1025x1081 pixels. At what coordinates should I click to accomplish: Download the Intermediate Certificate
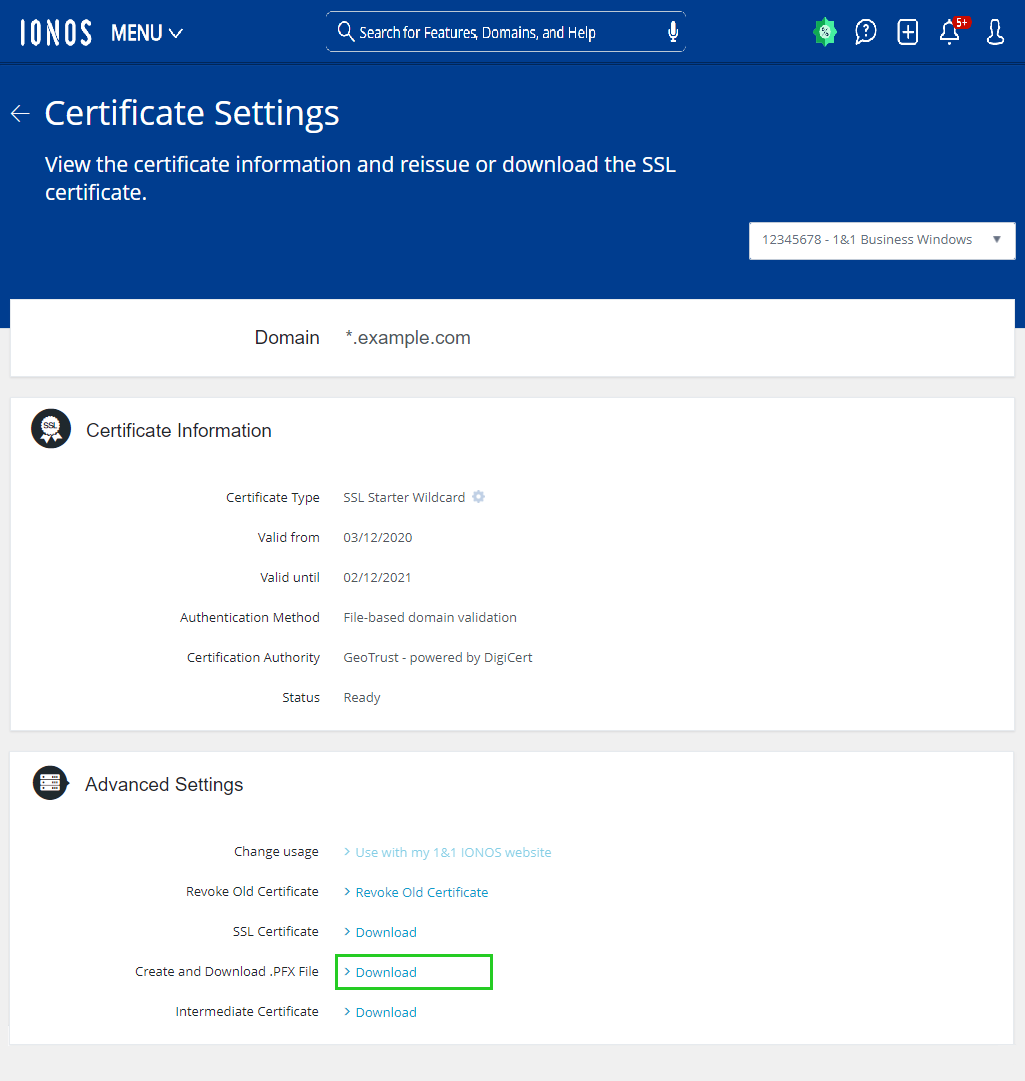pos(385,1012)
